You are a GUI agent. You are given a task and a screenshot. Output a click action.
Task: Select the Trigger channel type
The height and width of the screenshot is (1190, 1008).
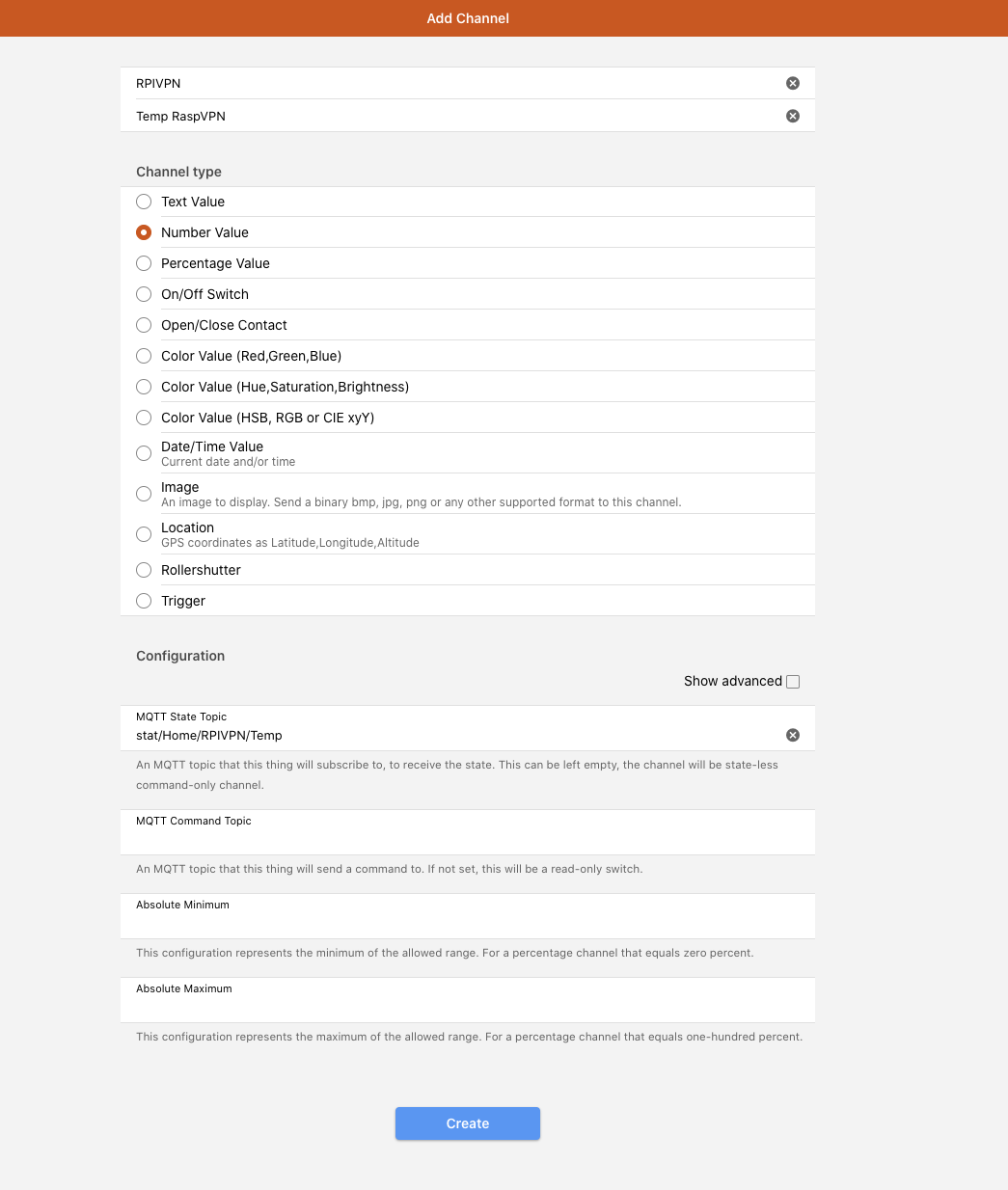coord(144,601)
